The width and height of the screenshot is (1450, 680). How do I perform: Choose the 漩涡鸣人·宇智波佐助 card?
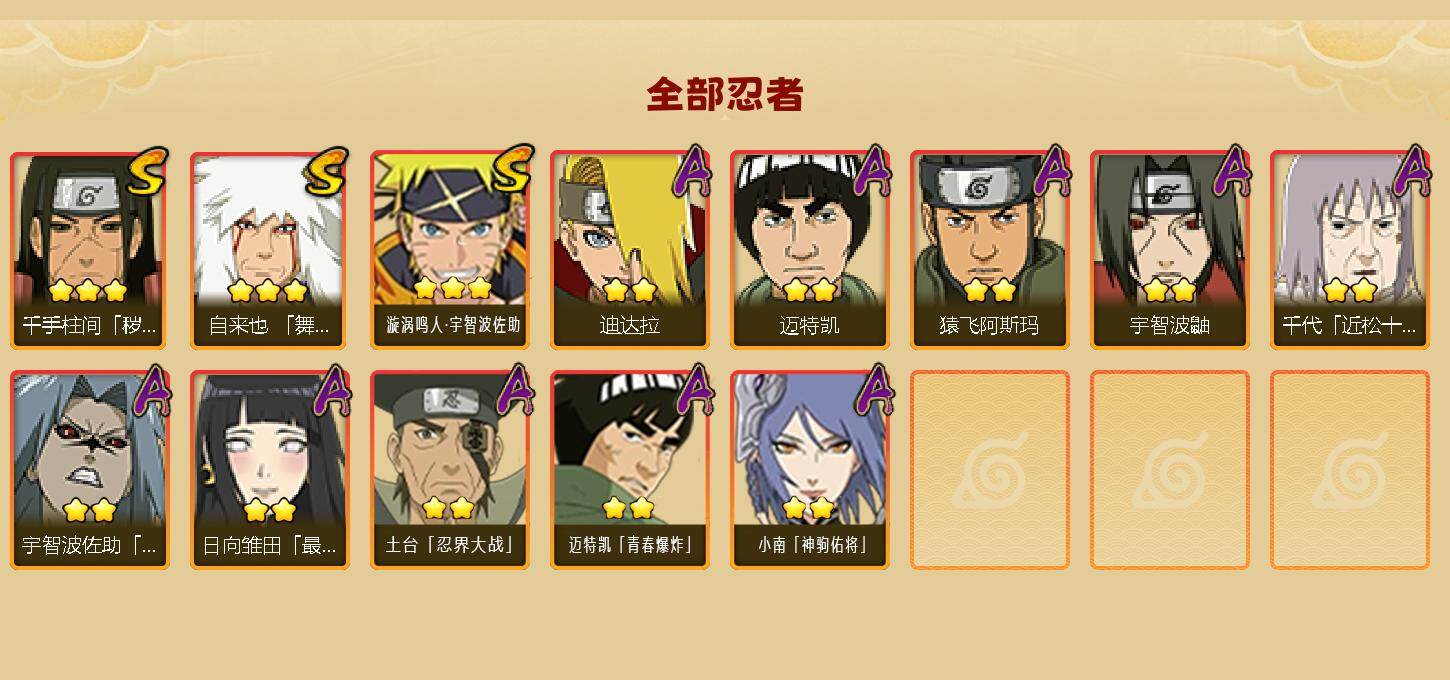pyautogui.click(x=450, y=250)
